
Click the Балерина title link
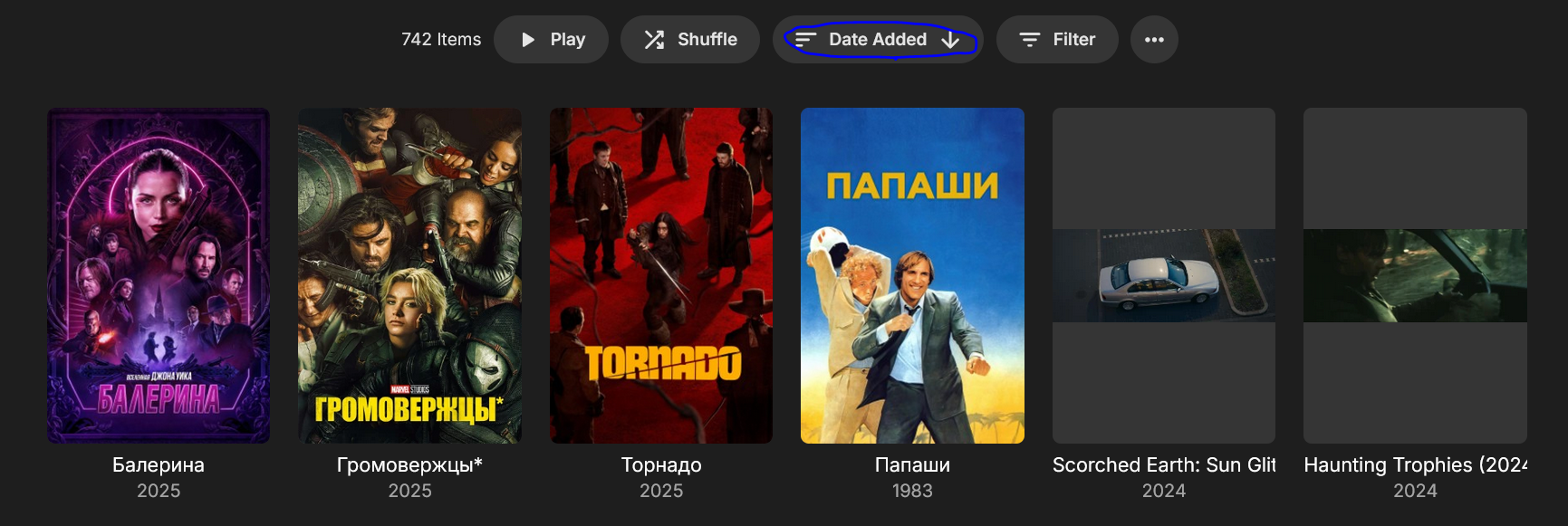tap(159, 465)
